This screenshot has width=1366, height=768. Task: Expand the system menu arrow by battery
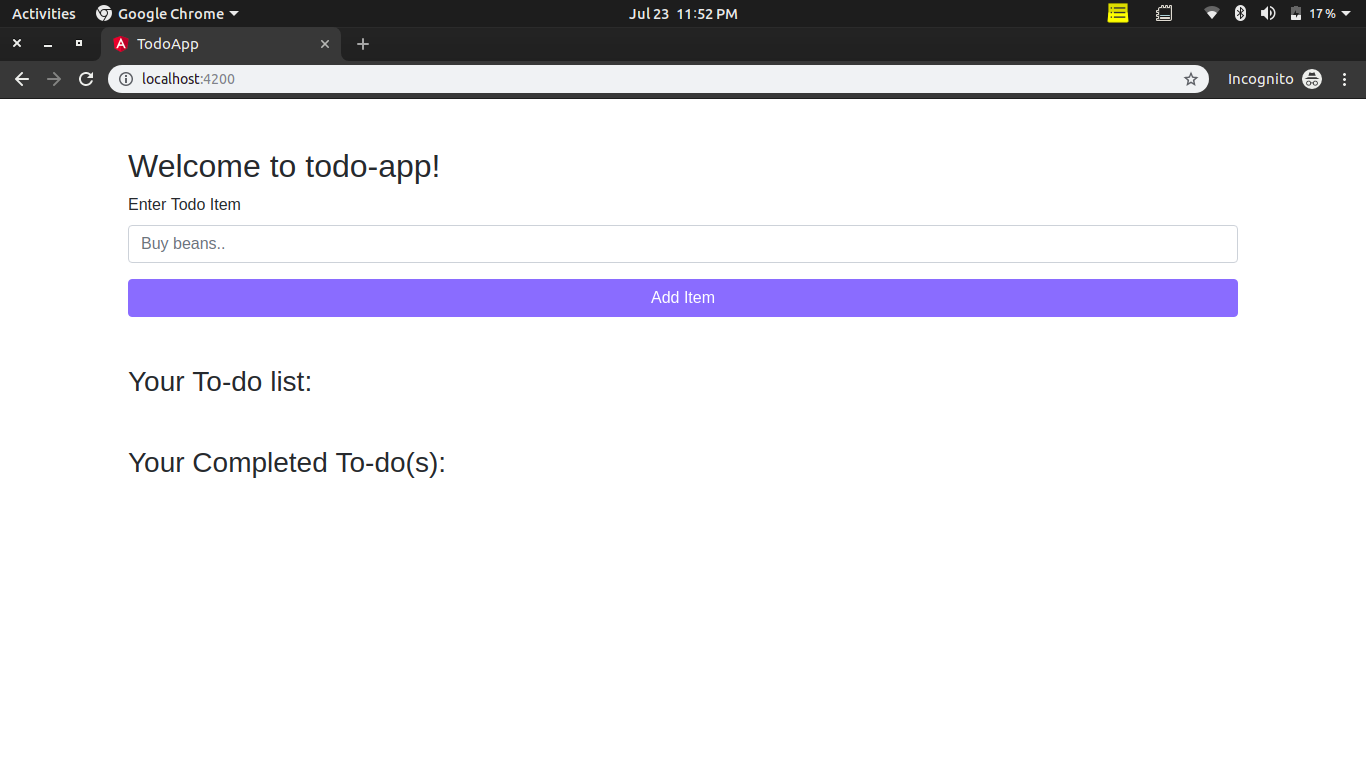click(x=1346, y=13)
